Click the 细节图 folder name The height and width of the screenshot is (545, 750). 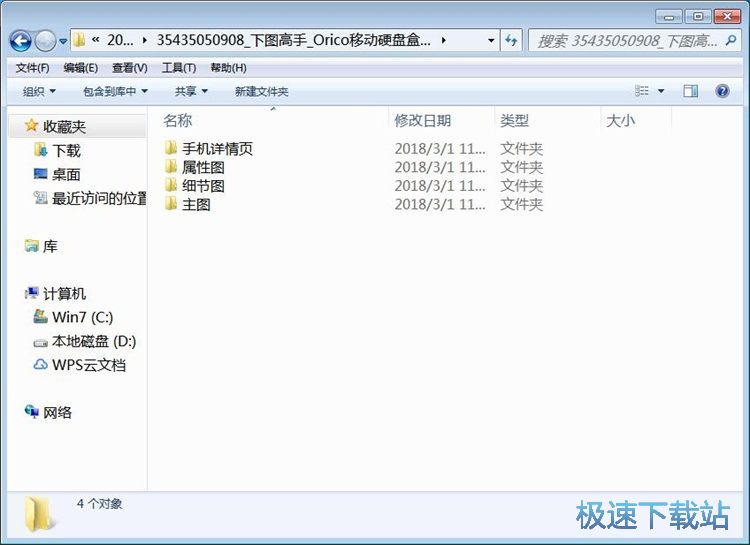(x=203, y=186)
